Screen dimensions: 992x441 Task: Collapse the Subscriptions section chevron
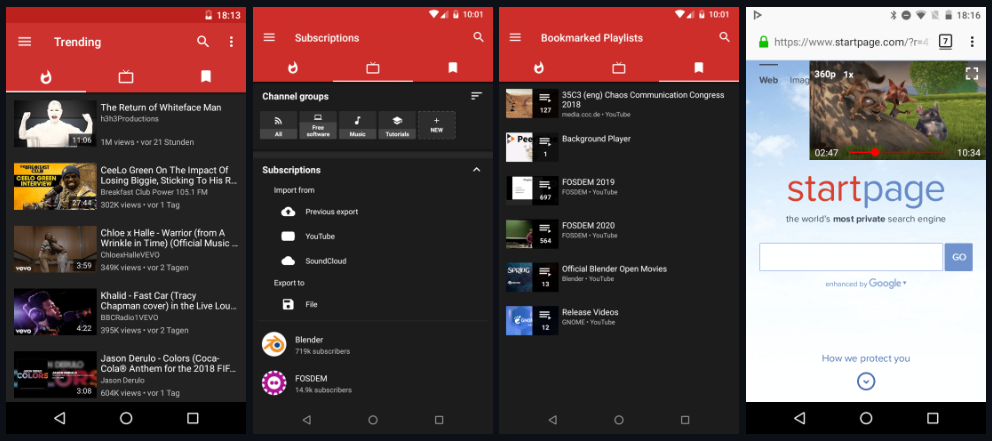(476, 170)
